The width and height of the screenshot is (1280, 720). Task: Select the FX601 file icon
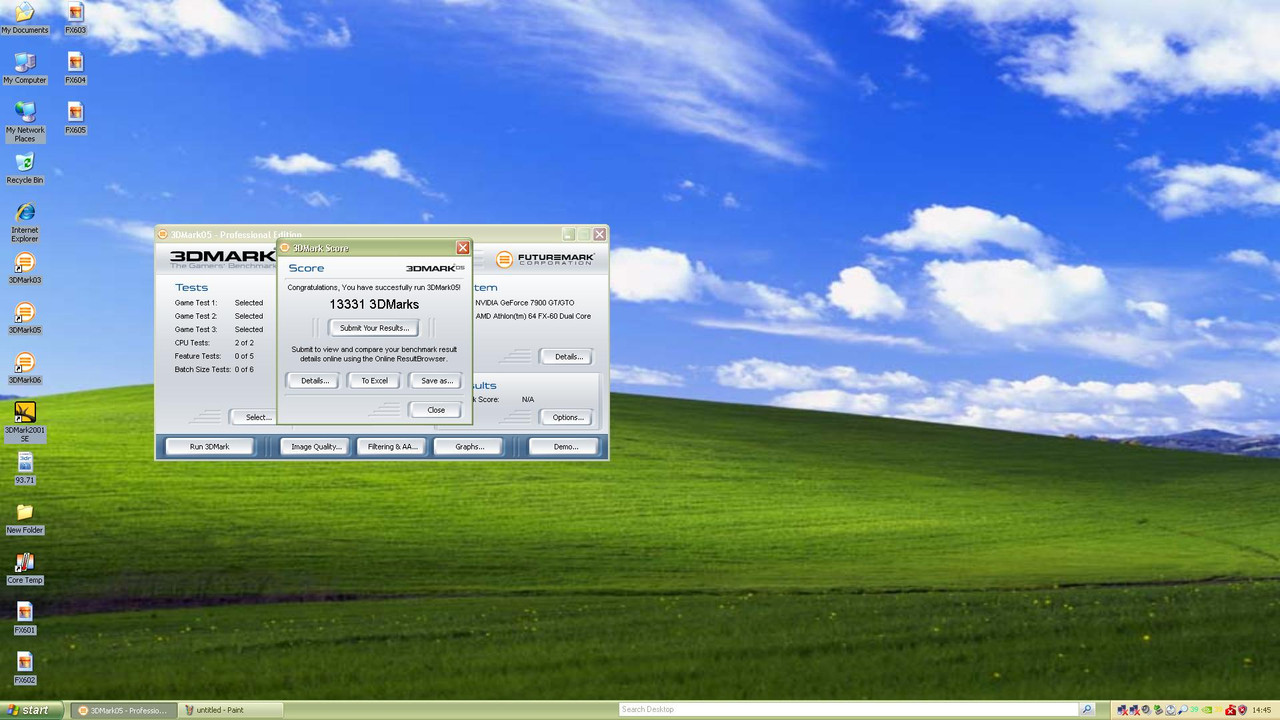(x=24, y=616)
